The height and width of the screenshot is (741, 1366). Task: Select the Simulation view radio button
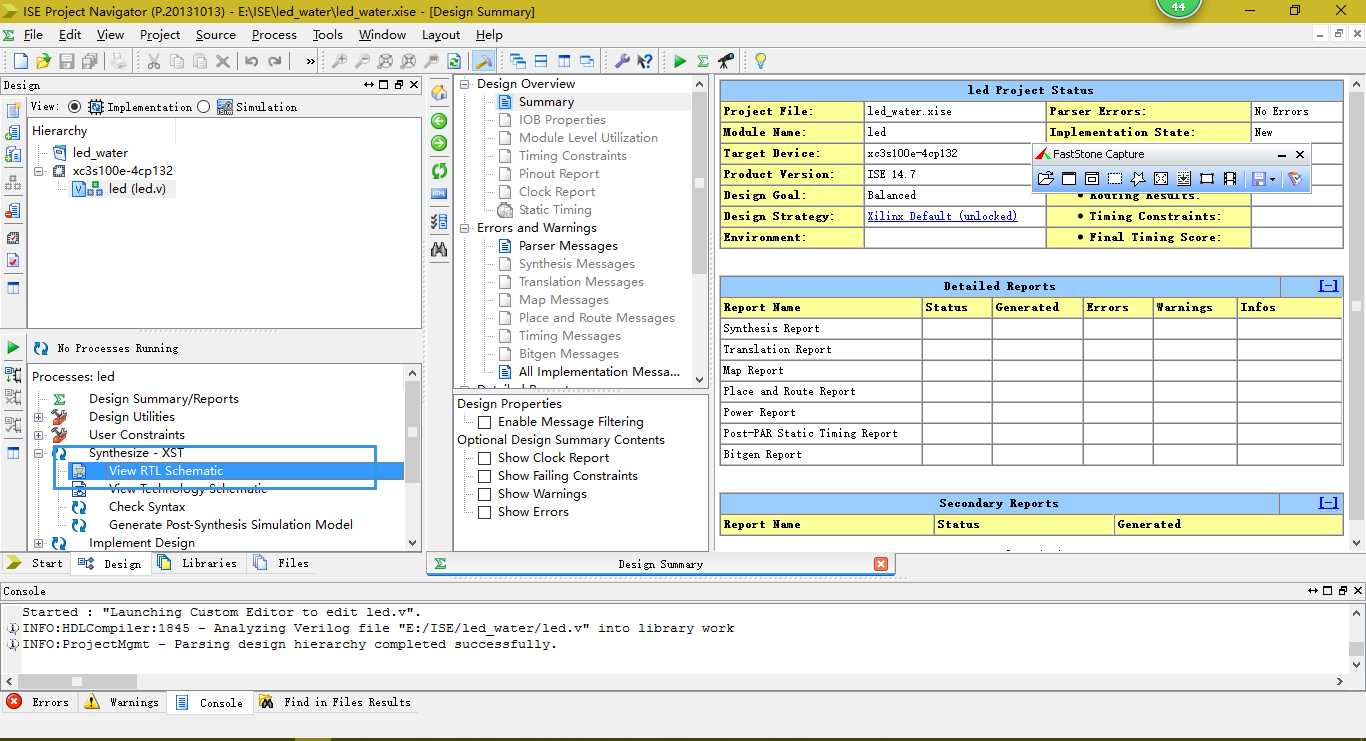(204, 107)
